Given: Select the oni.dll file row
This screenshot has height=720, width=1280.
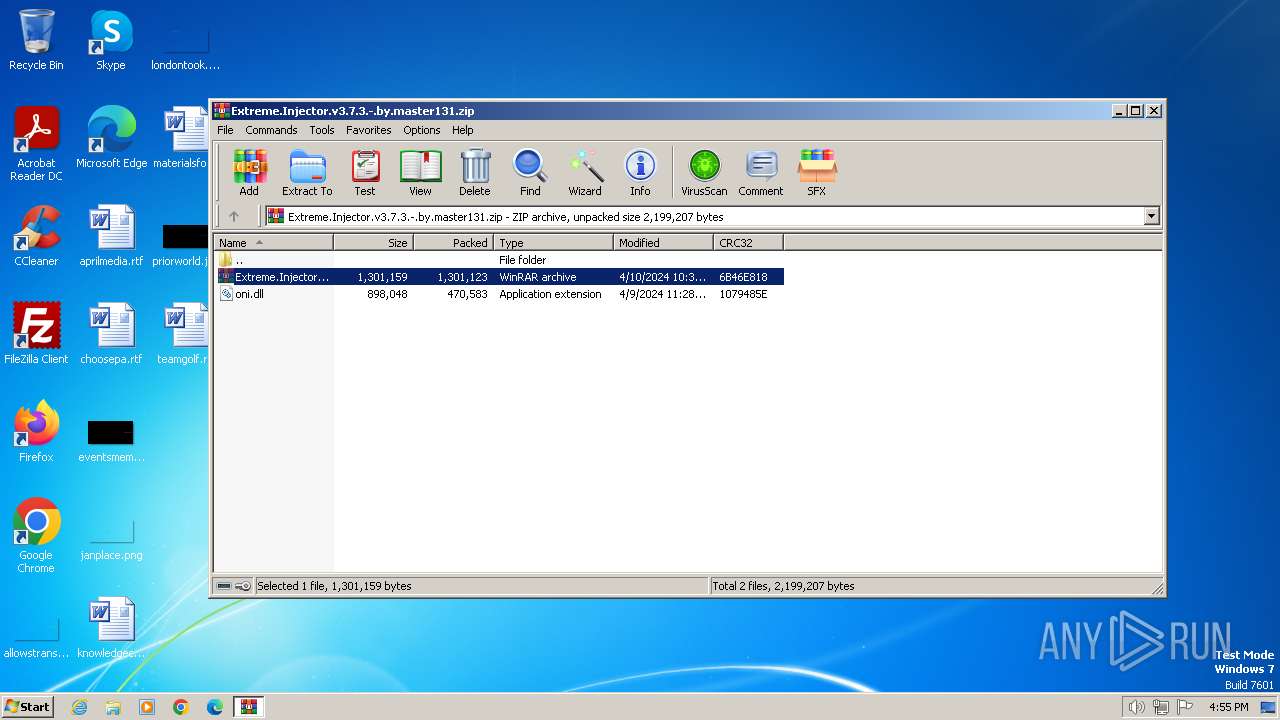Looking at the screenshot, I should pyautogui.click(x=499, y=294).
